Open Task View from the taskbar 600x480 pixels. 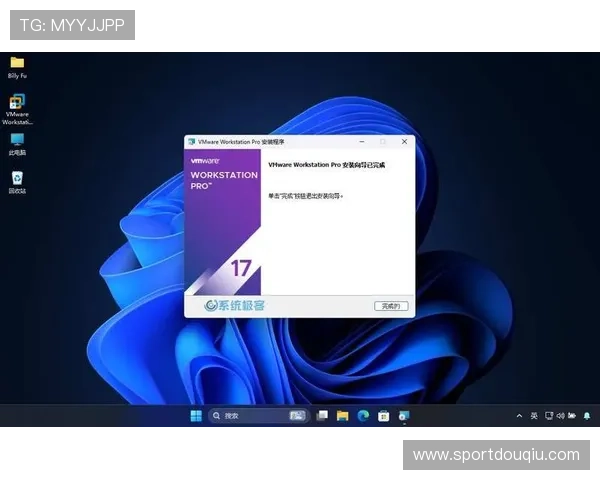[322, 415]
